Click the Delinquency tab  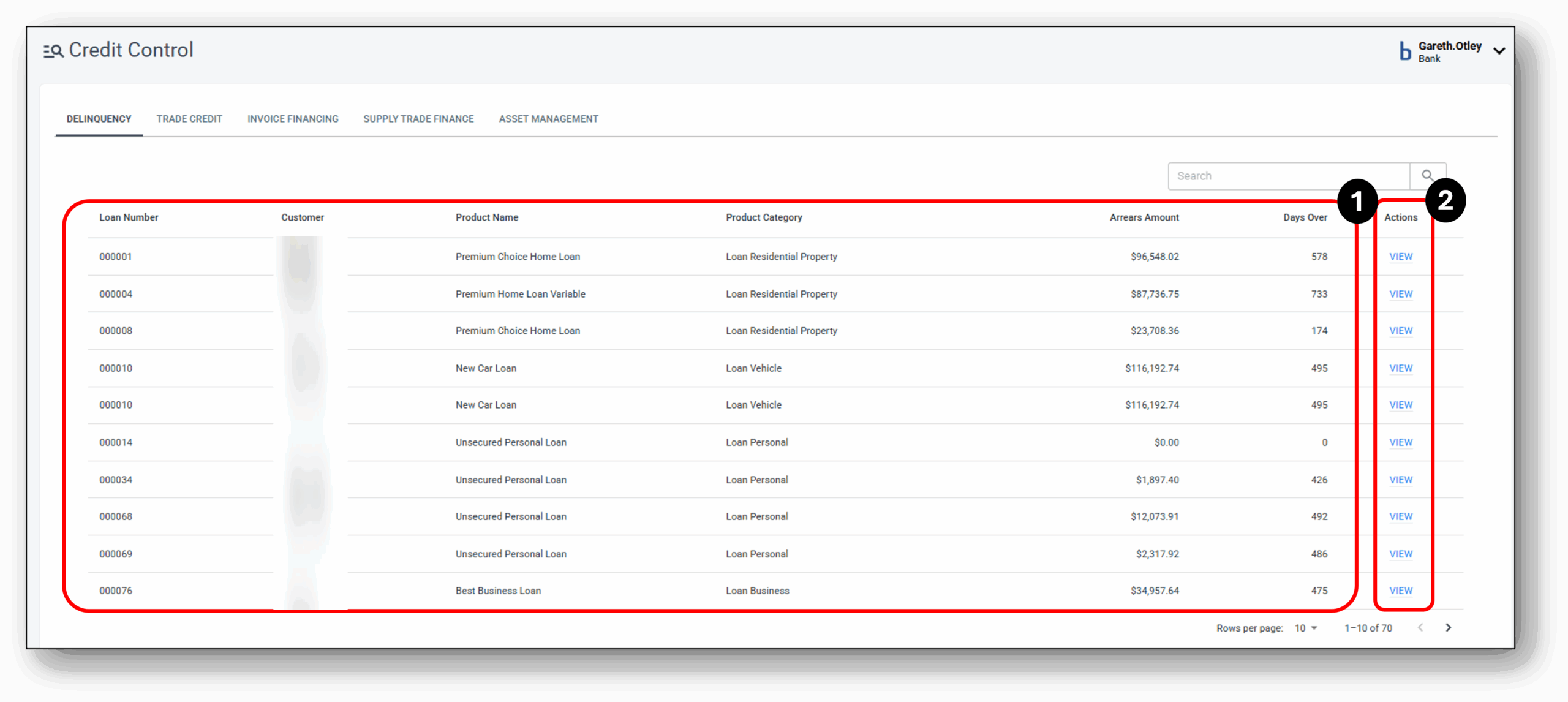(99, 119)
